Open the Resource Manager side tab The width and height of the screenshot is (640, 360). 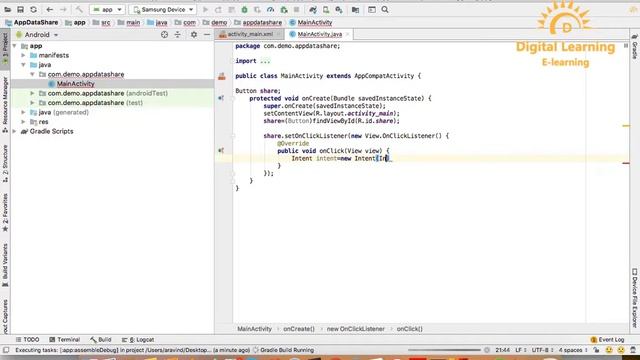(x=5, y=105)
